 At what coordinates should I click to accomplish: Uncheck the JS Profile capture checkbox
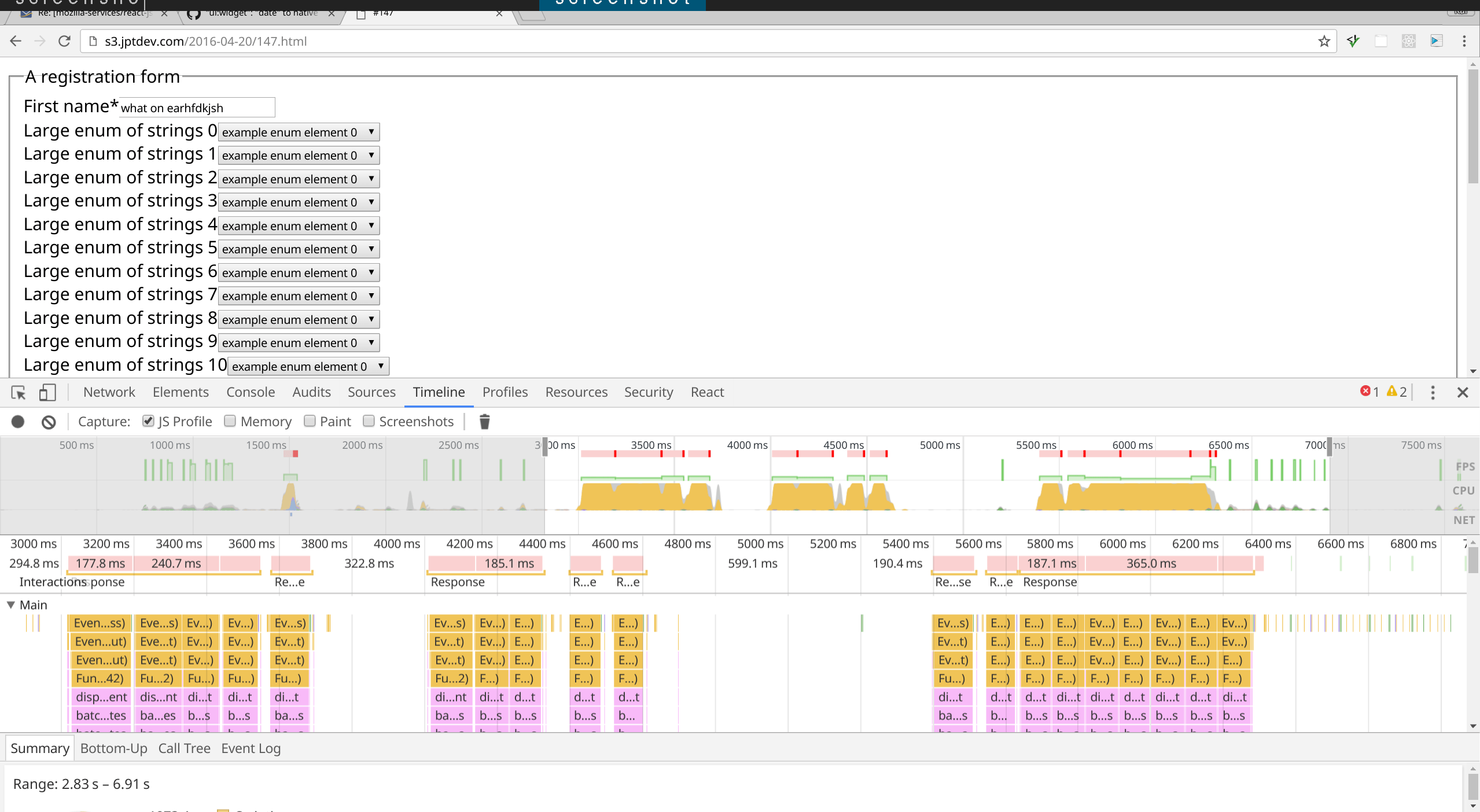pos(148,421)
